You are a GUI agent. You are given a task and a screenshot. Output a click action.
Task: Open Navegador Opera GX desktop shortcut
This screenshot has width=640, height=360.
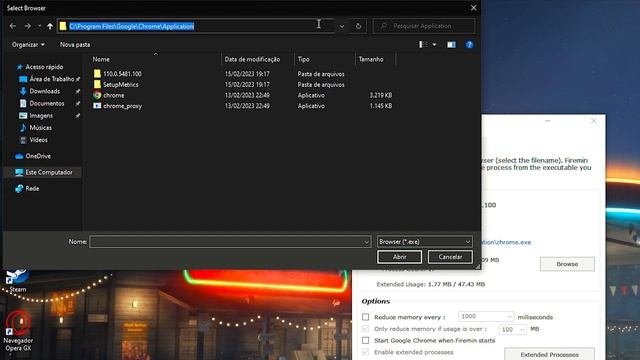18,331
